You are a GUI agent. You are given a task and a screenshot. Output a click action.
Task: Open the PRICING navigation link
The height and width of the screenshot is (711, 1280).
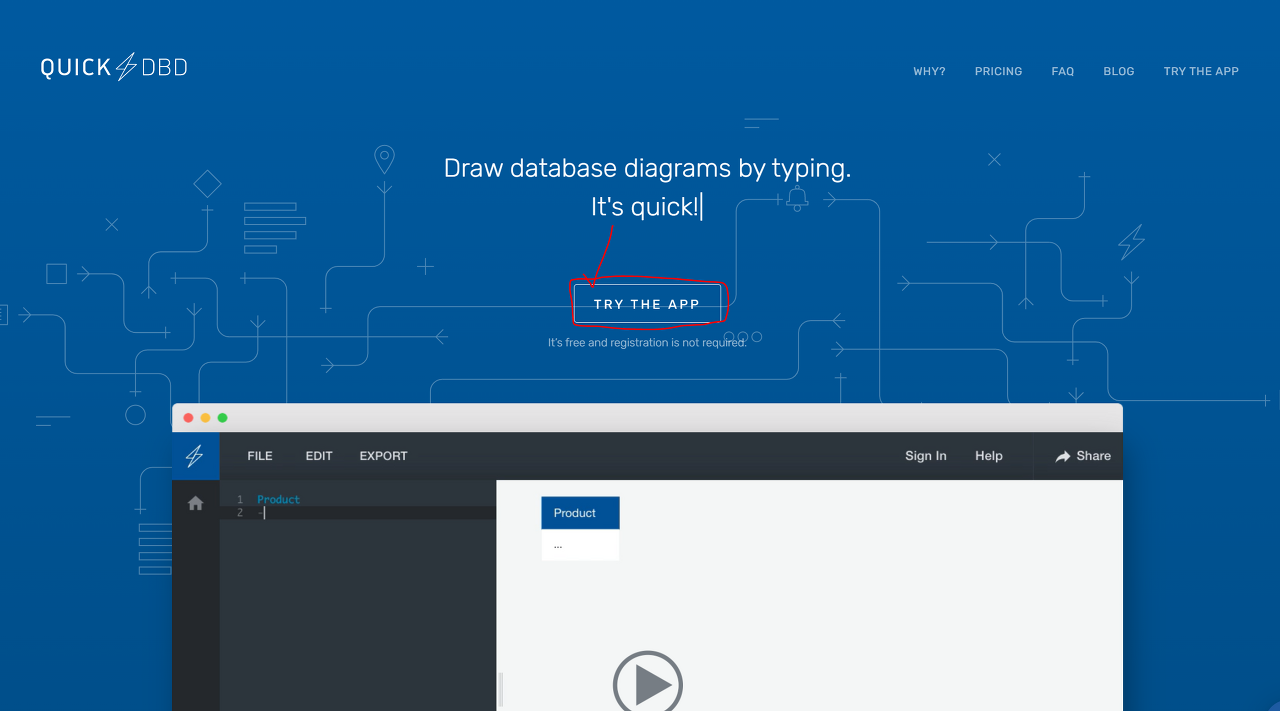pyautogui.click(x=998, y=72)
